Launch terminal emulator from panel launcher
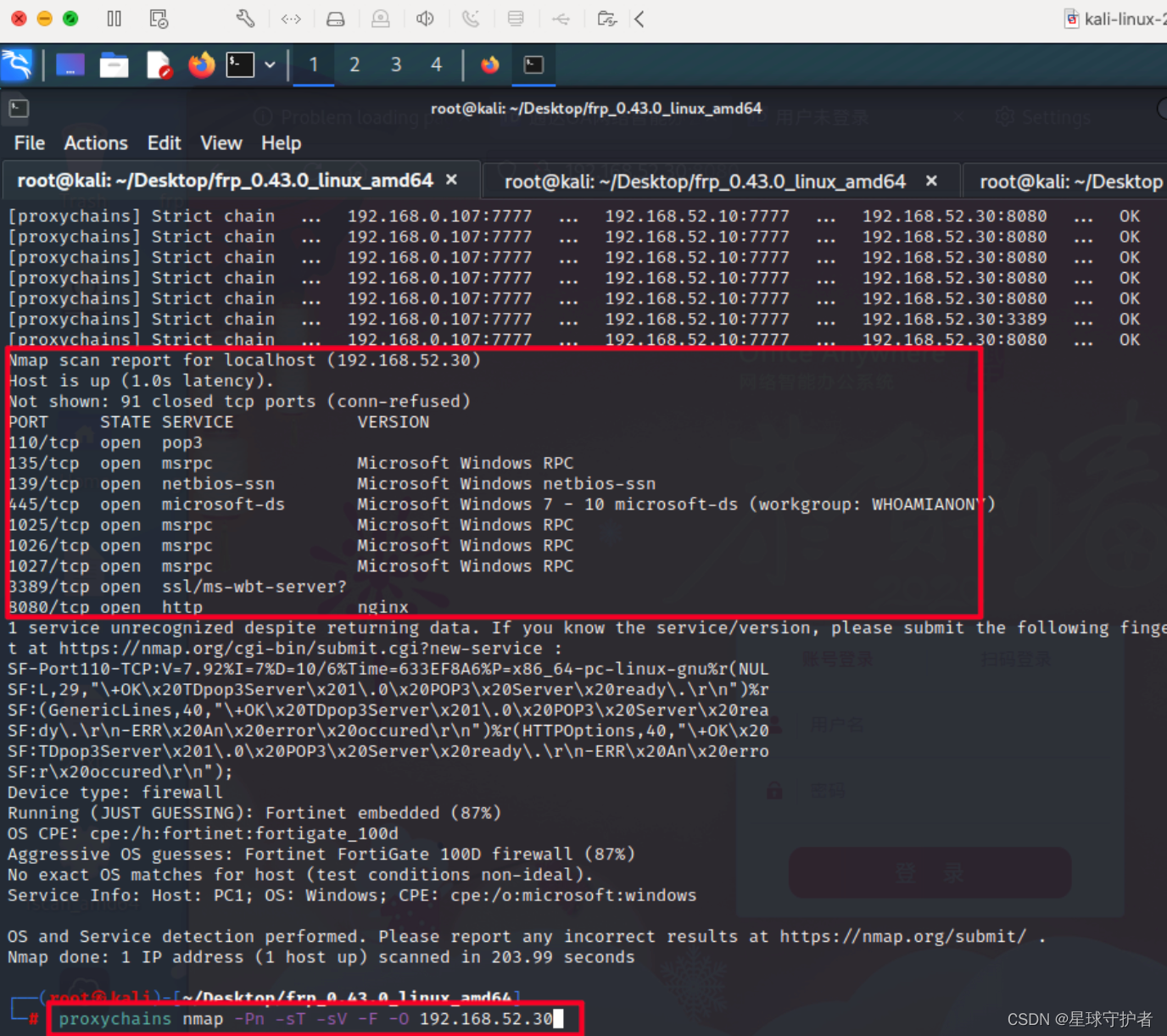 pos(240,64)
